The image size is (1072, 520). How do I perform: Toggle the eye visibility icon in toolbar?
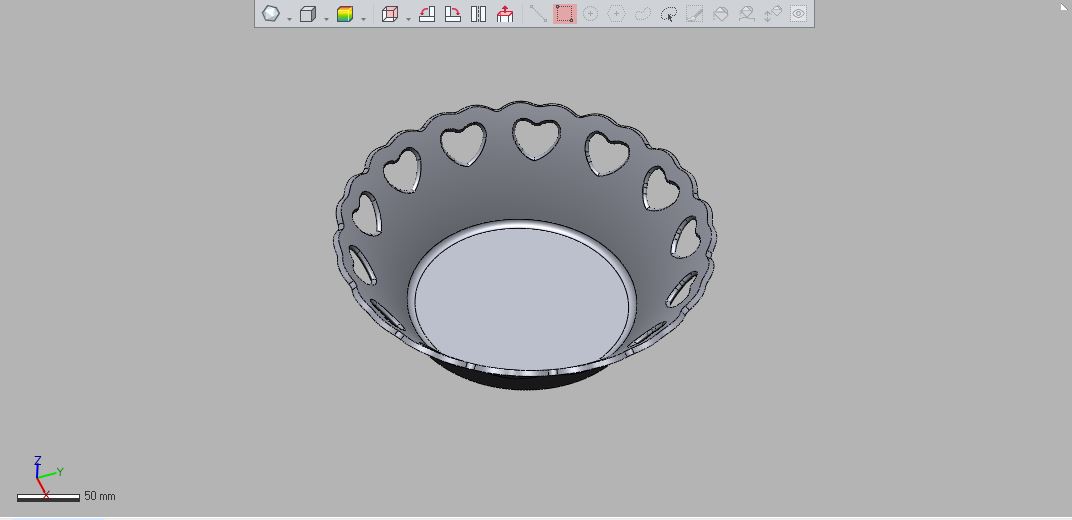(799, 14)
